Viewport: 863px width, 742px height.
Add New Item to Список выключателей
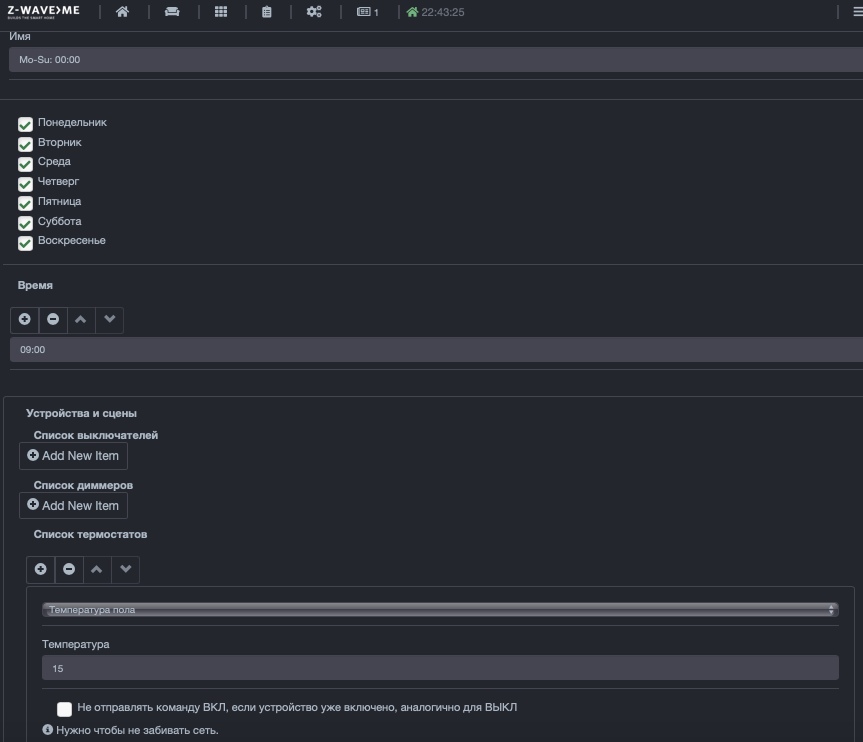pyautogui.click(x=73, y=456)
